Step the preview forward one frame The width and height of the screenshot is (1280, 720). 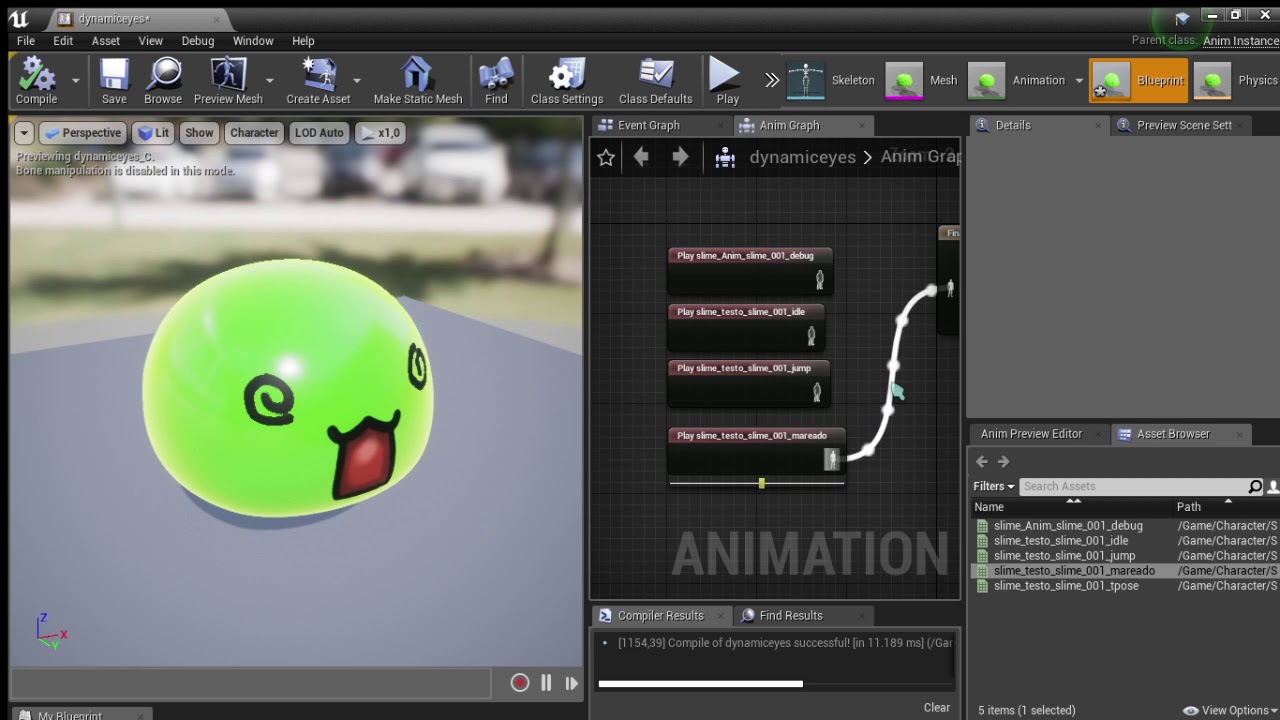tap(571, 683)
